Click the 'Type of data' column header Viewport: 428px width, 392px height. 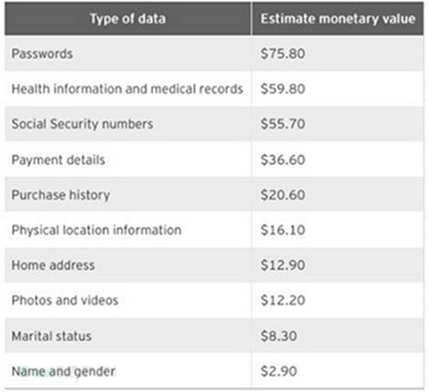coord(128,19)
